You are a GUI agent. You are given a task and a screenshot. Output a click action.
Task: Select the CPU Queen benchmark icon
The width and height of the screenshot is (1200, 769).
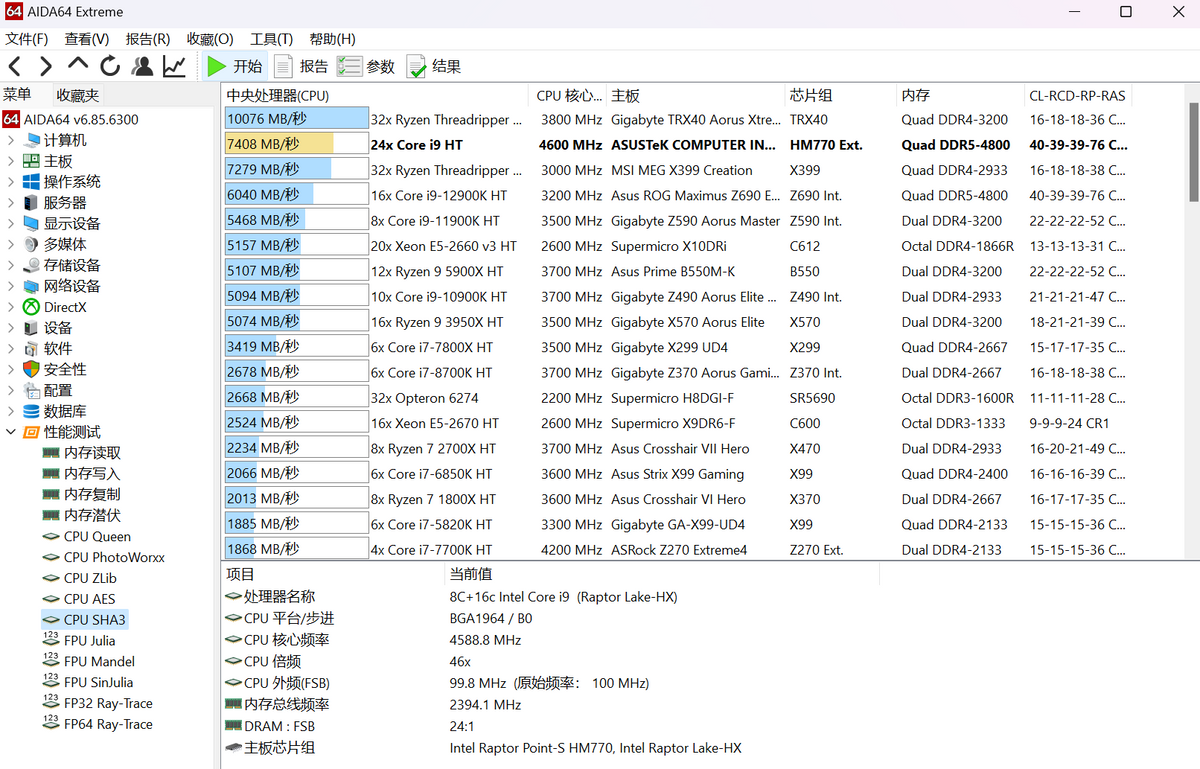click(51, 536)
